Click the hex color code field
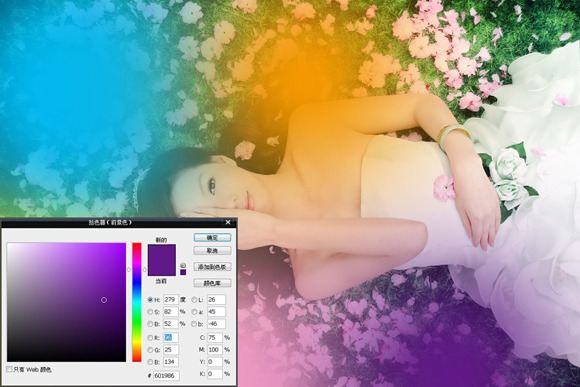Viewport: 580px width, 387px height. tap(166, 376)
